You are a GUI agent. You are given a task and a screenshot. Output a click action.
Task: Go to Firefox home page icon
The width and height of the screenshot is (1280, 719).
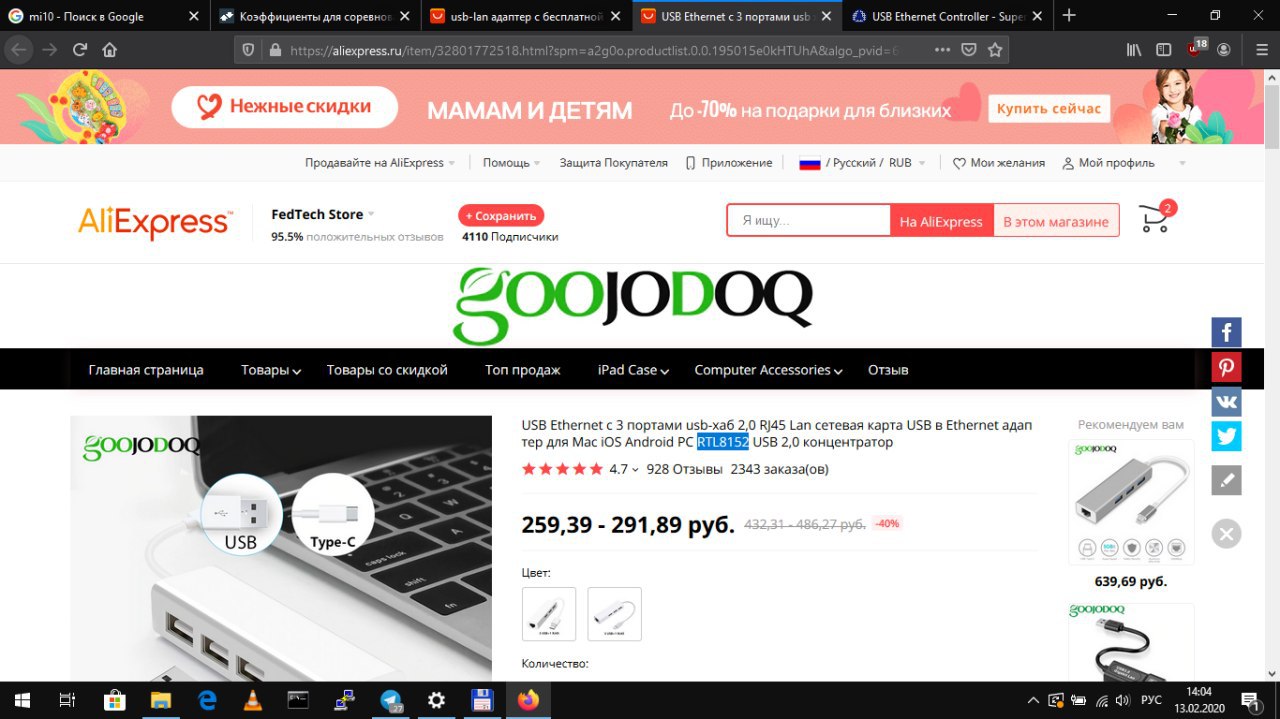[x=110, y=49]
